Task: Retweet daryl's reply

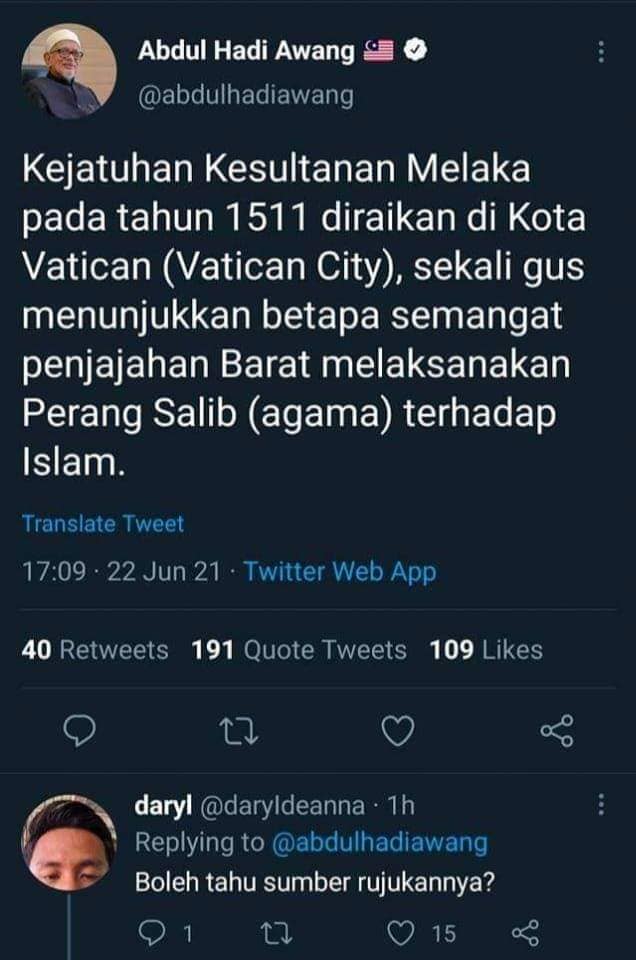Action: coord(277,933)
